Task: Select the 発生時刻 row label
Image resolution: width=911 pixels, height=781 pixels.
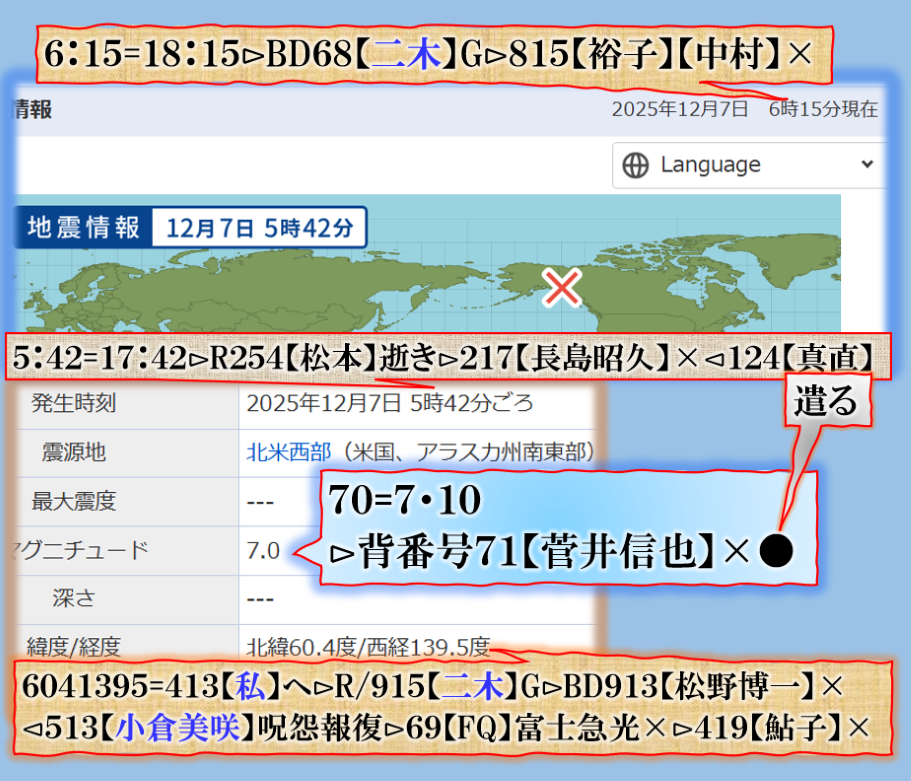Action: point(74,404)
